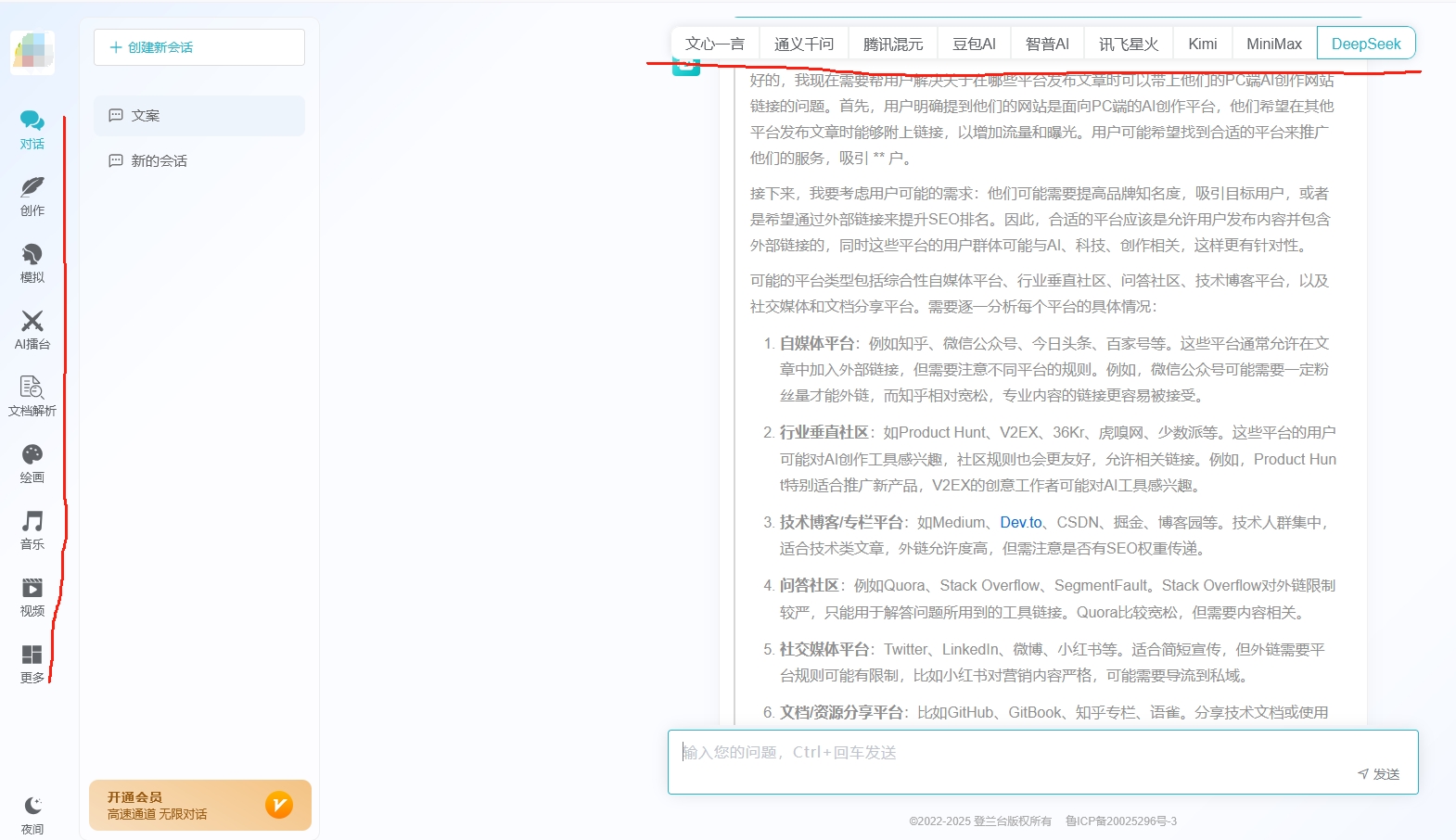Open the 开通会员 membership banner
The height and width of the screenshot is (840, 1456).
tap(200, 805)
